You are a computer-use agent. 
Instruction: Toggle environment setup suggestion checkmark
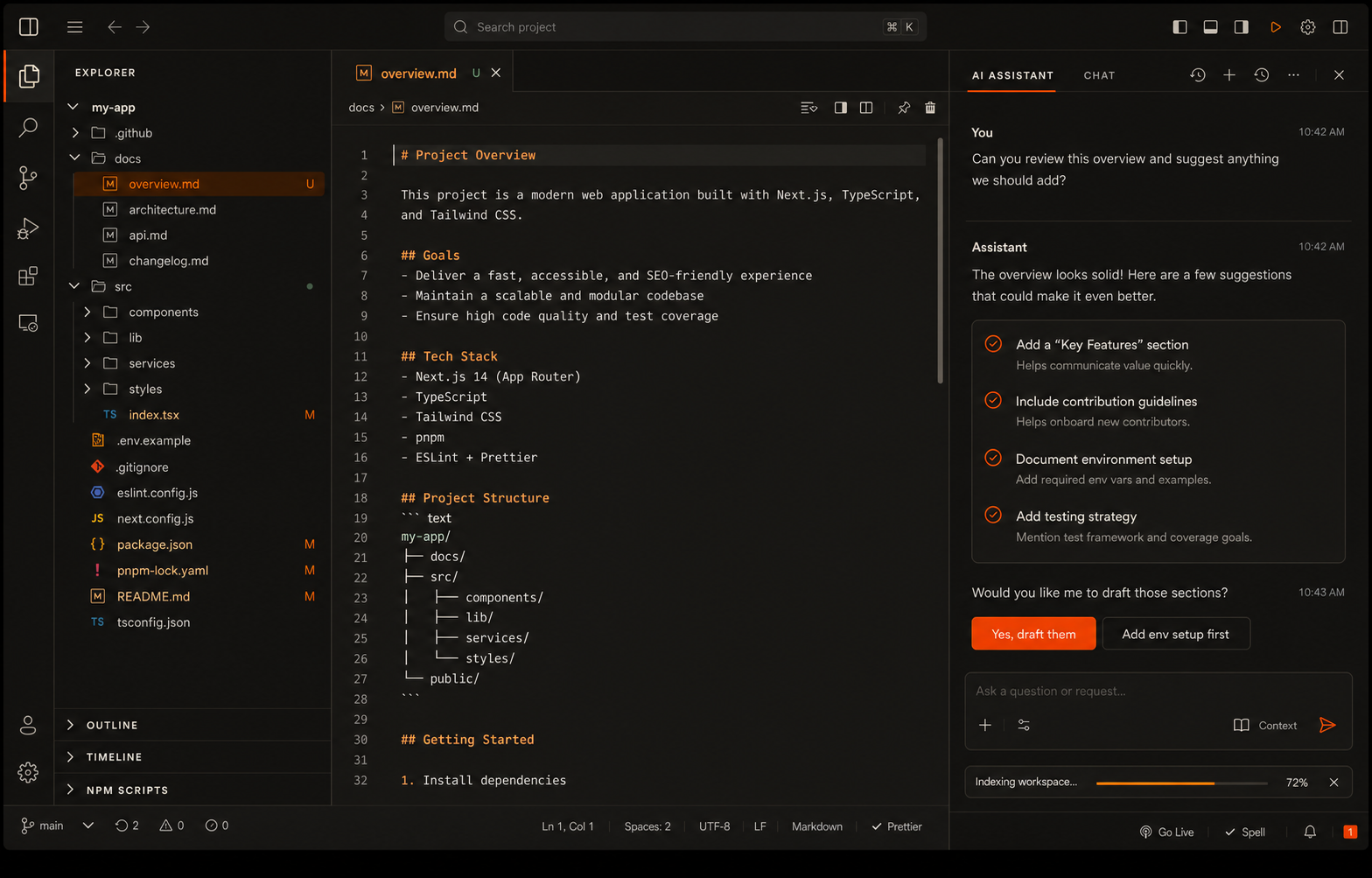coord(993,458)
